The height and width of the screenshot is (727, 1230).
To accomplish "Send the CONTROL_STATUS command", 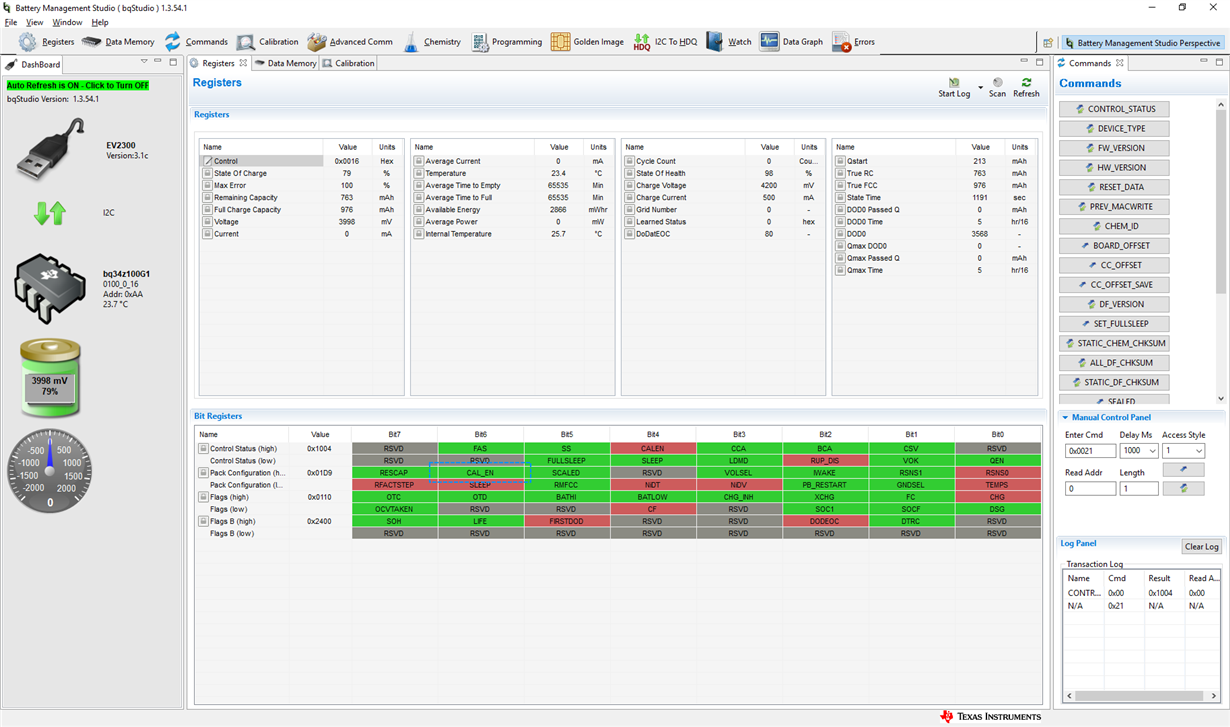I will tap(1114, 109).
